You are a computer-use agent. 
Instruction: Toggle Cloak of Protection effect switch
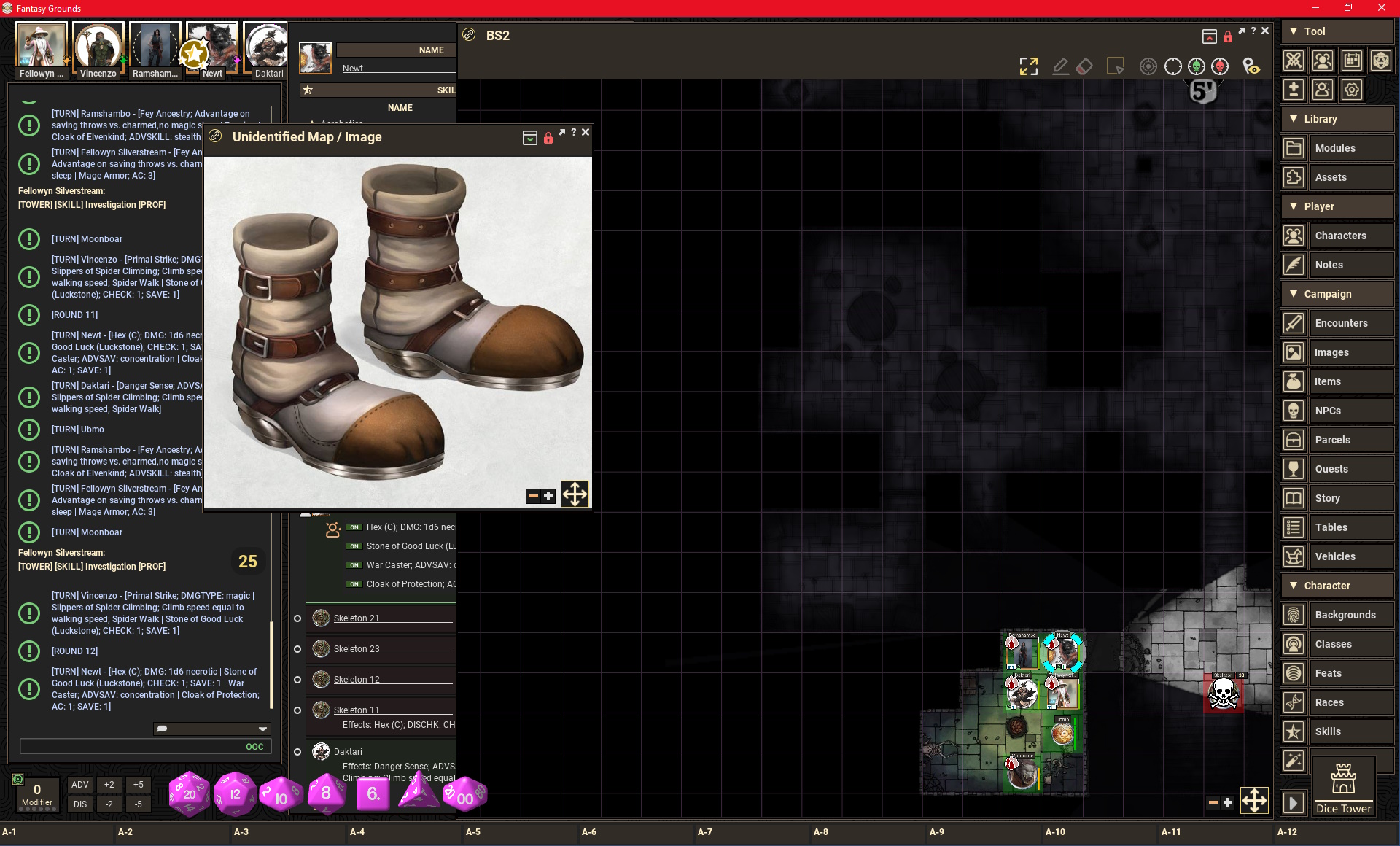(354, 584)
